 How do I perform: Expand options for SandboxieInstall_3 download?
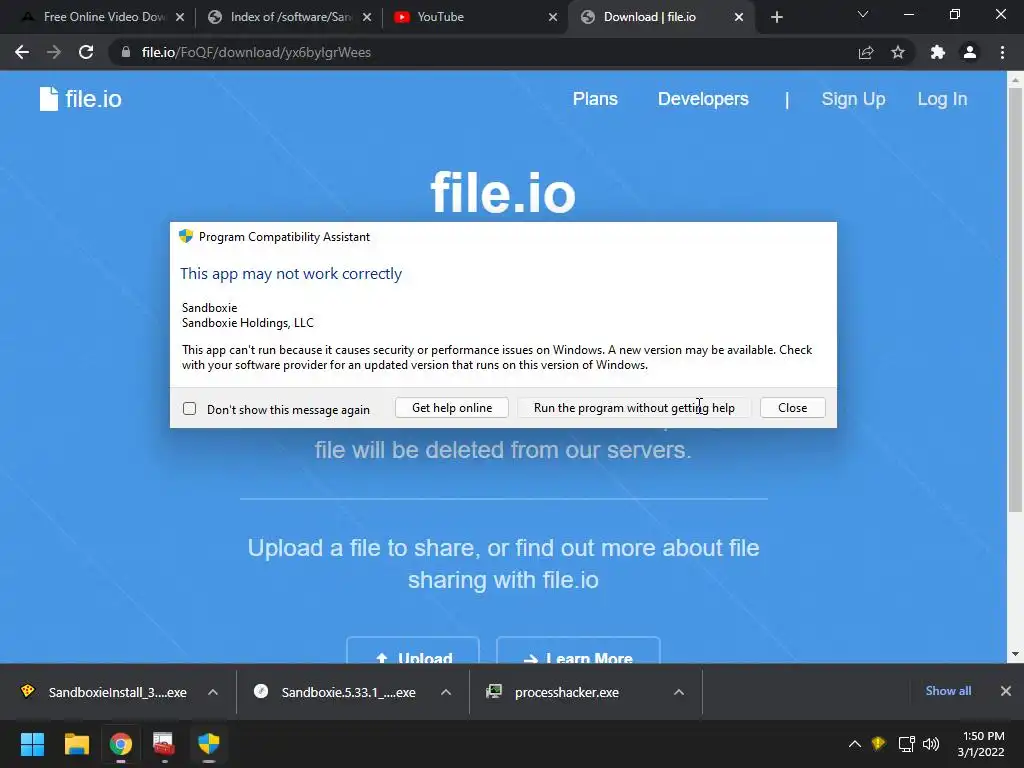(213, 692)
